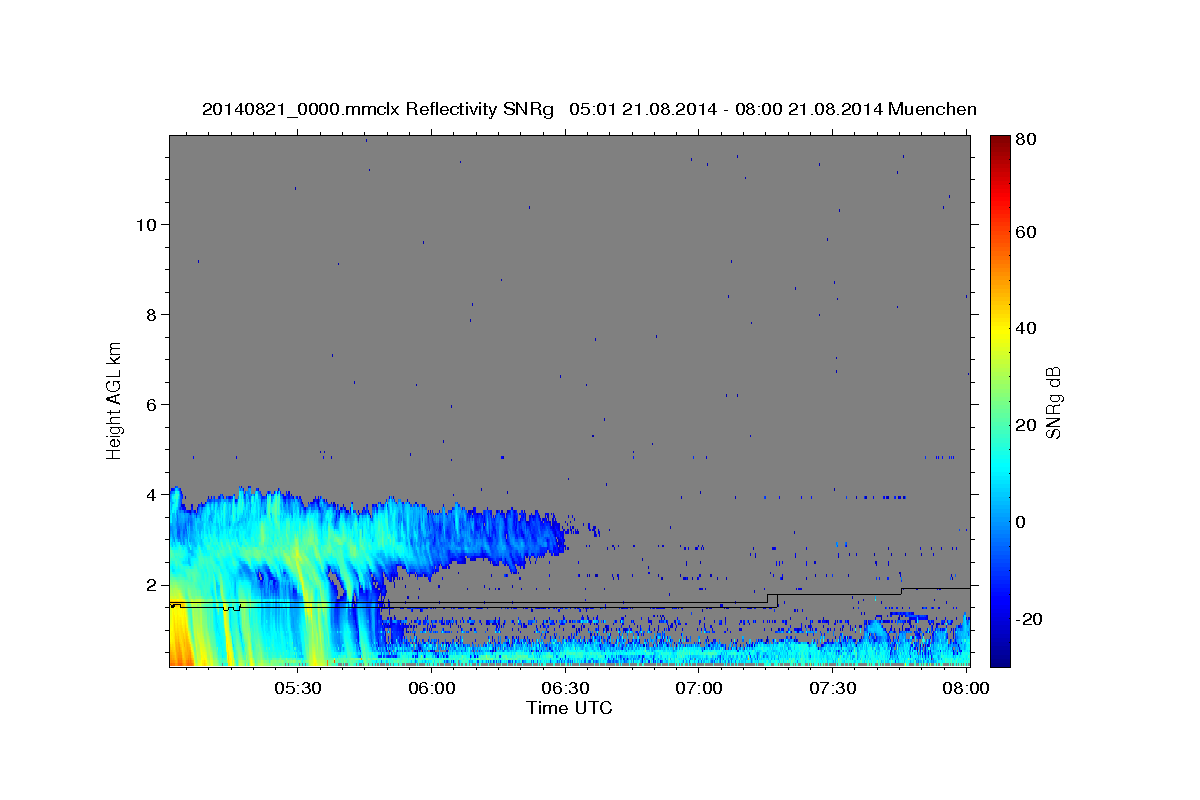Click the '08:00' time tick label

coord(967,688)
